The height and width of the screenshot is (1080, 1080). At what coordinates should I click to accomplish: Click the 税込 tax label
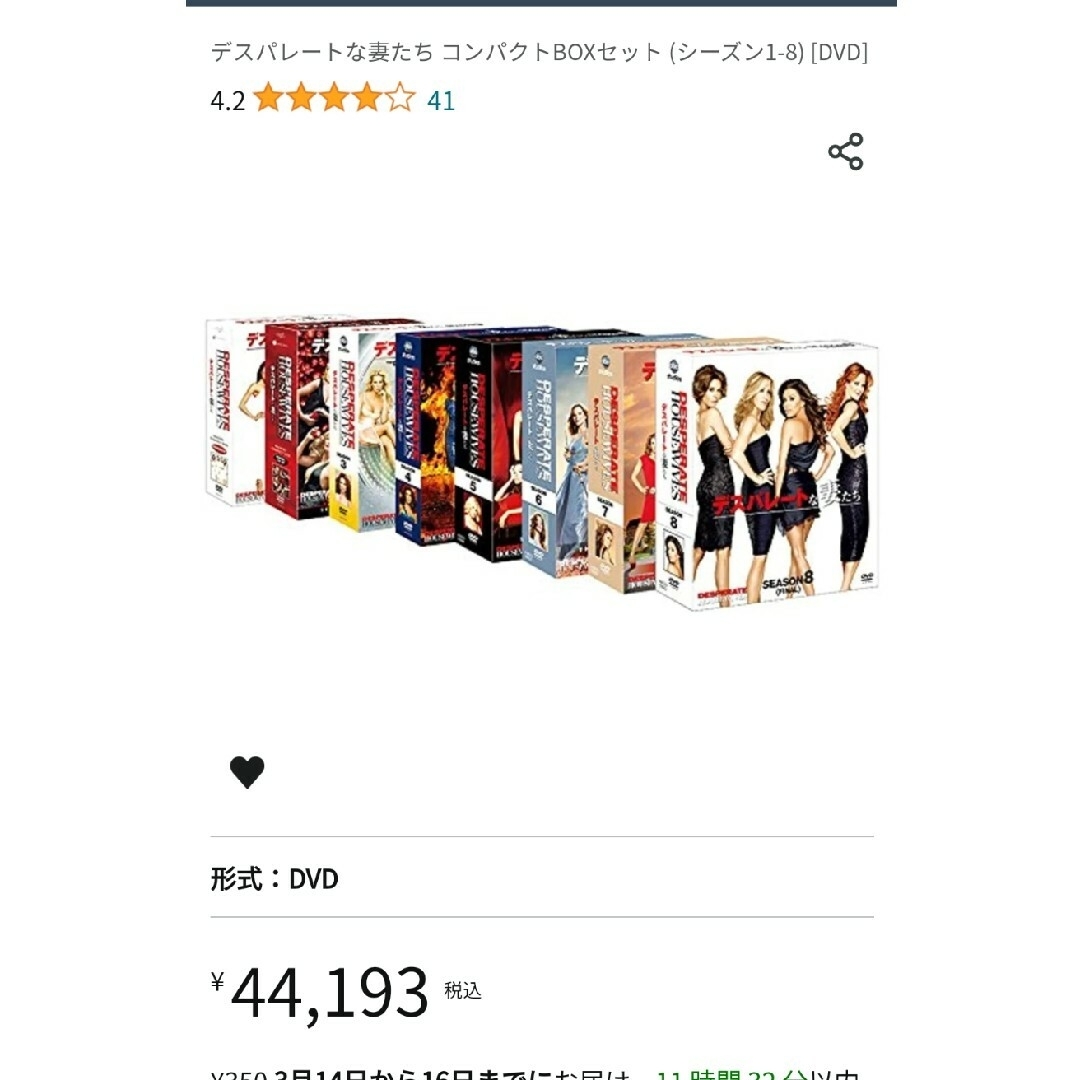click(x=462, y=991)
